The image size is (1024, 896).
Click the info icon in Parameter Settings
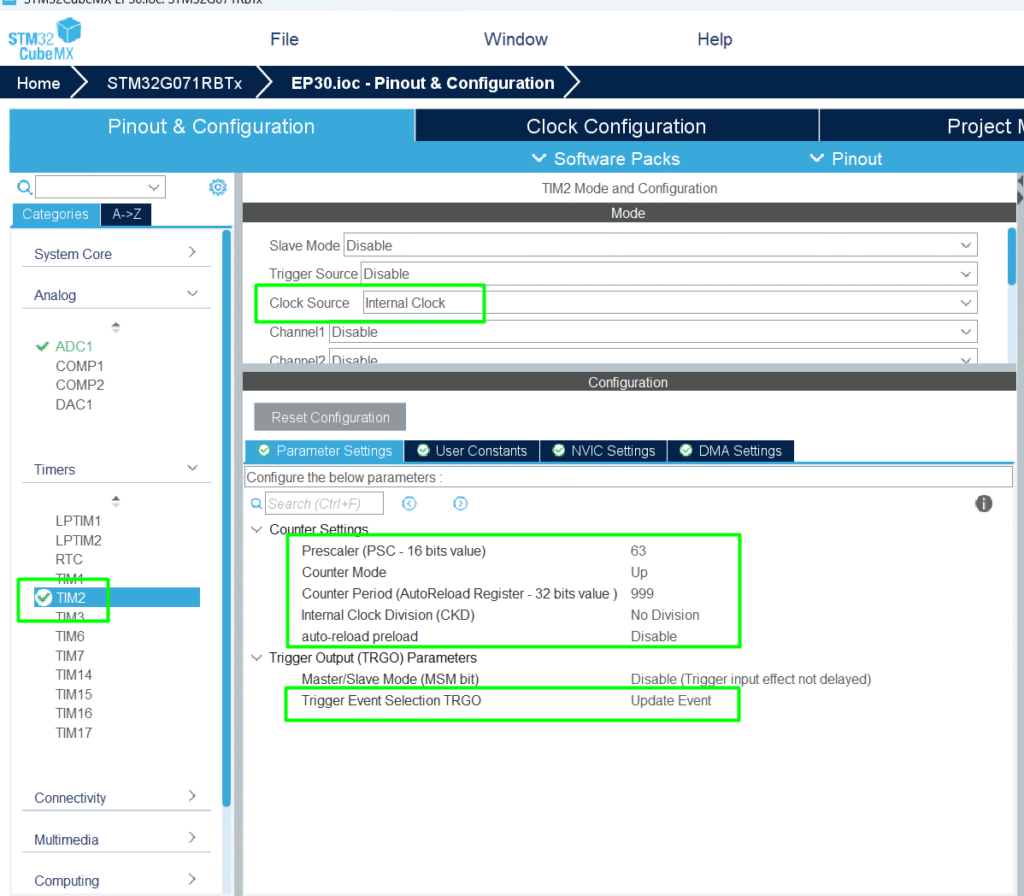[x=983, y=503]
